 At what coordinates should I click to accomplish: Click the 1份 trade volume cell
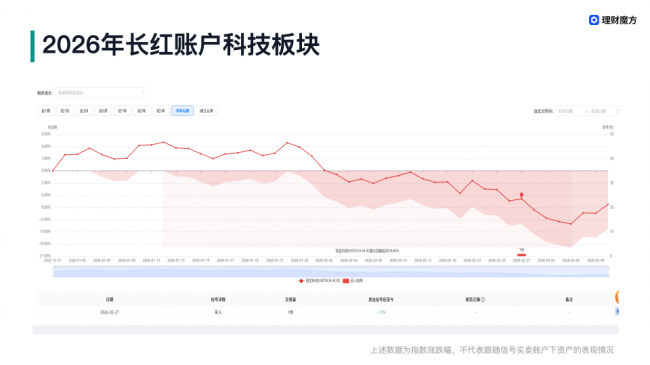click(x=290, y=312)
